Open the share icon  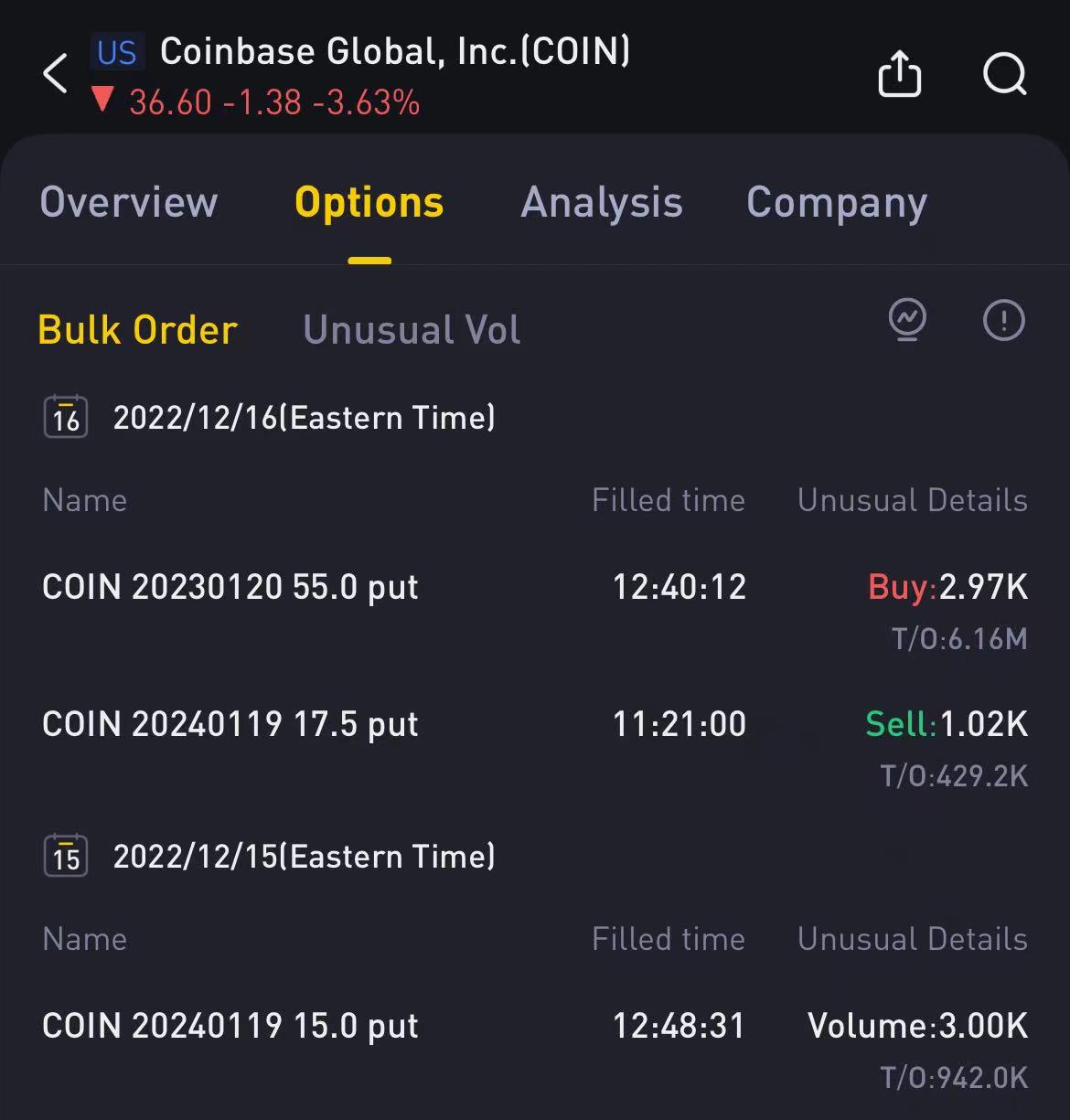(x=899, y=73)
